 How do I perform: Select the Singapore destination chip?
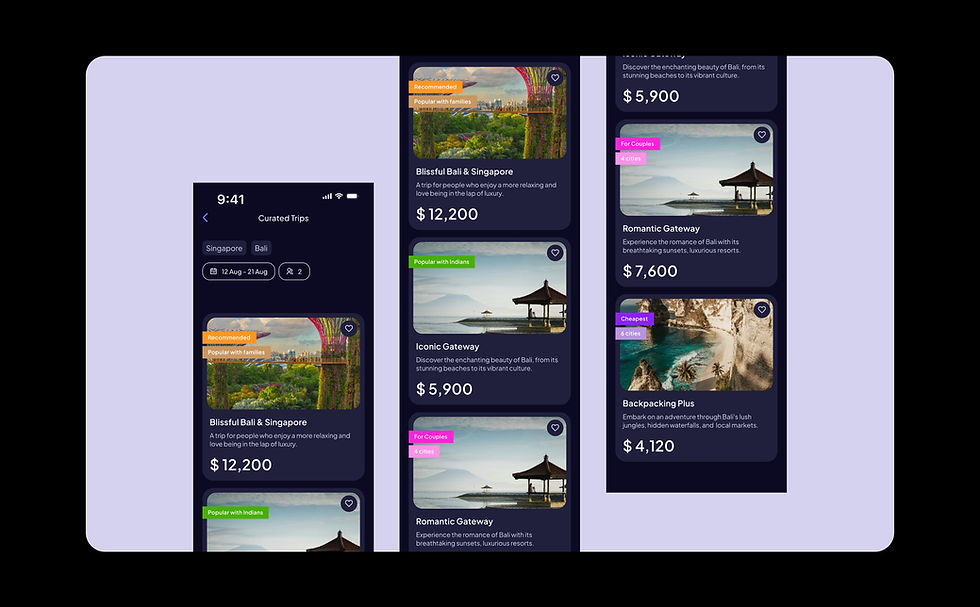tap(224, 248)
